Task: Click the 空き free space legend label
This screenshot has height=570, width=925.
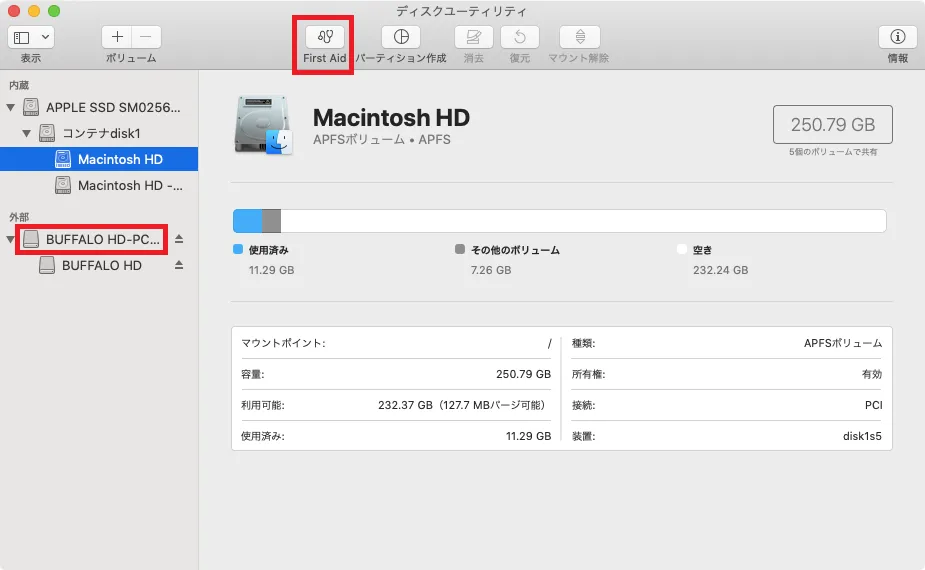Action: coord(702,250)
